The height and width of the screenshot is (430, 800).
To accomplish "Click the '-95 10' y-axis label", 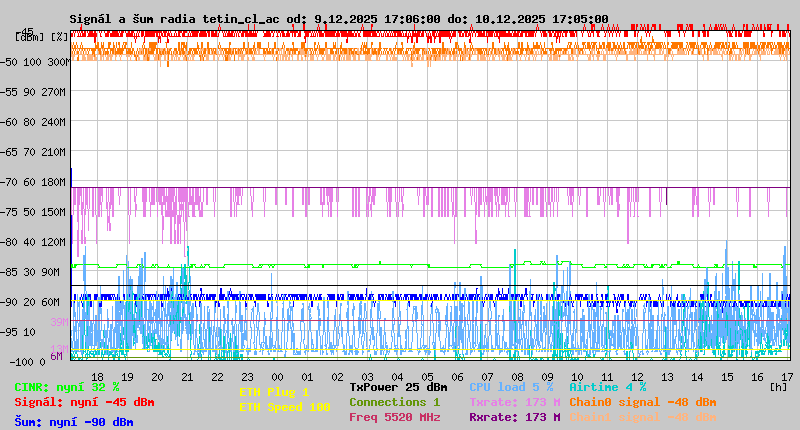I will 18,332.
